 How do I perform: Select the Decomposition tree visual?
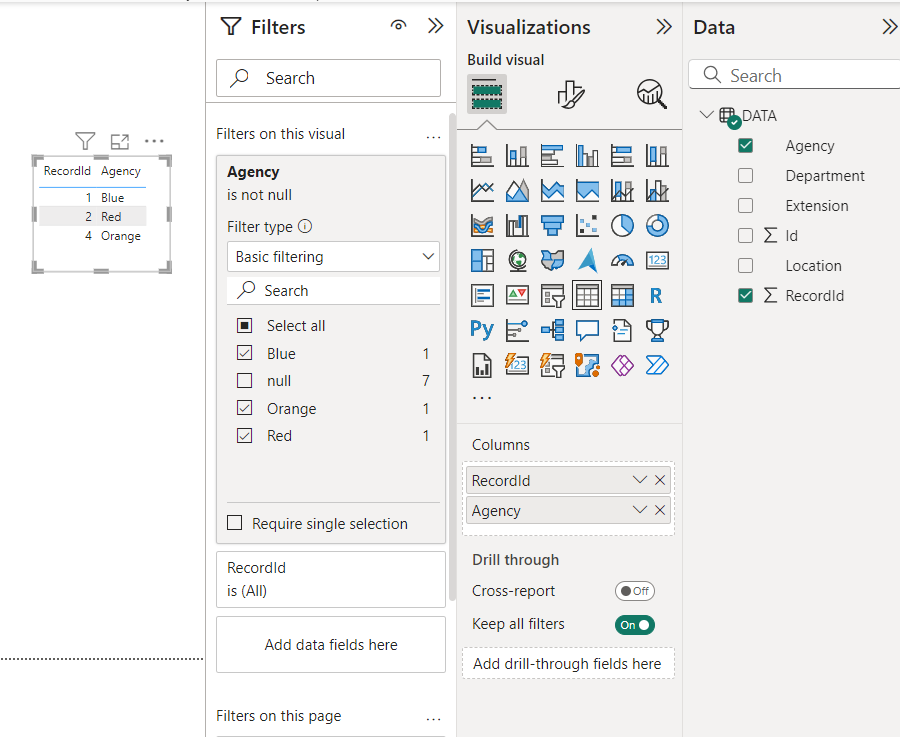552,330
